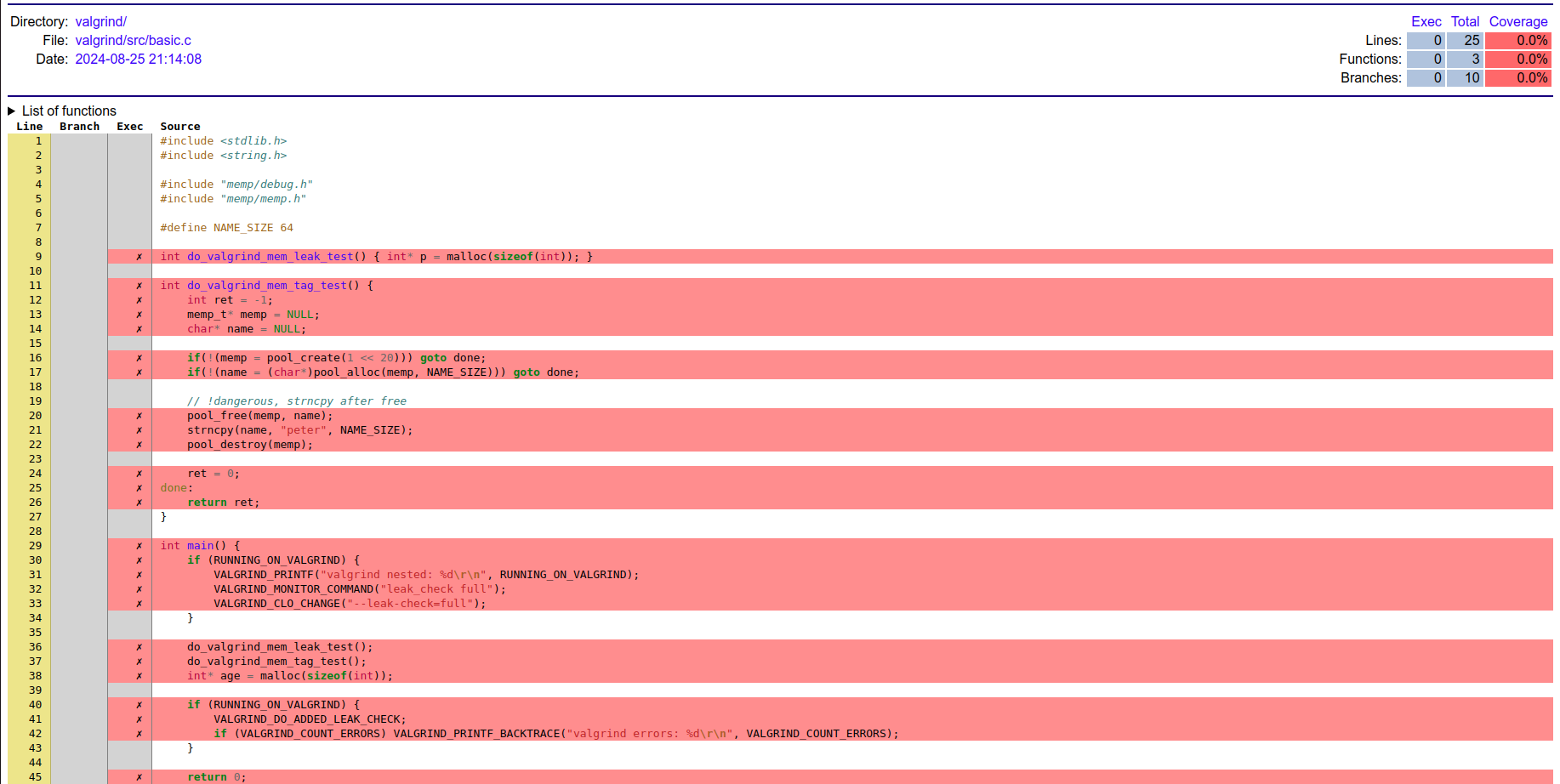The width and height of the screenshot is (1560, 784).
Task: Click the not-executed mark on line 16
Action: coord(139,358)
